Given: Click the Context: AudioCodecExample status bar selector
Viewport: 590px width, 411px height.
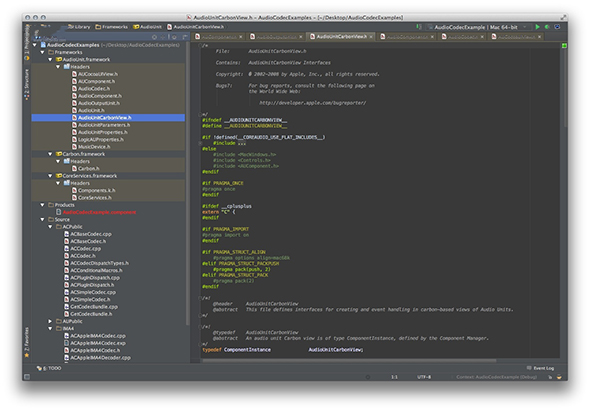Looking at the screenshot, I should (496, 377).
